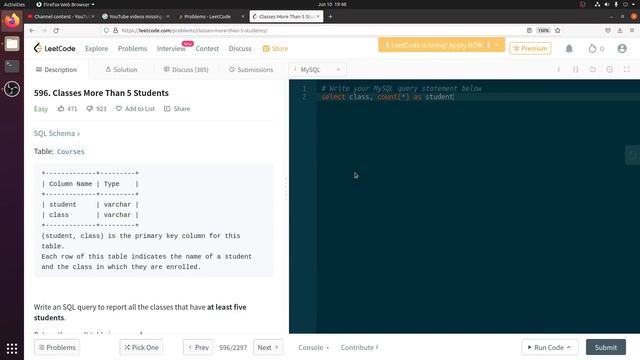Open Interview in navigation
This screenshot has width=640, height=360.
coord(171,49)
